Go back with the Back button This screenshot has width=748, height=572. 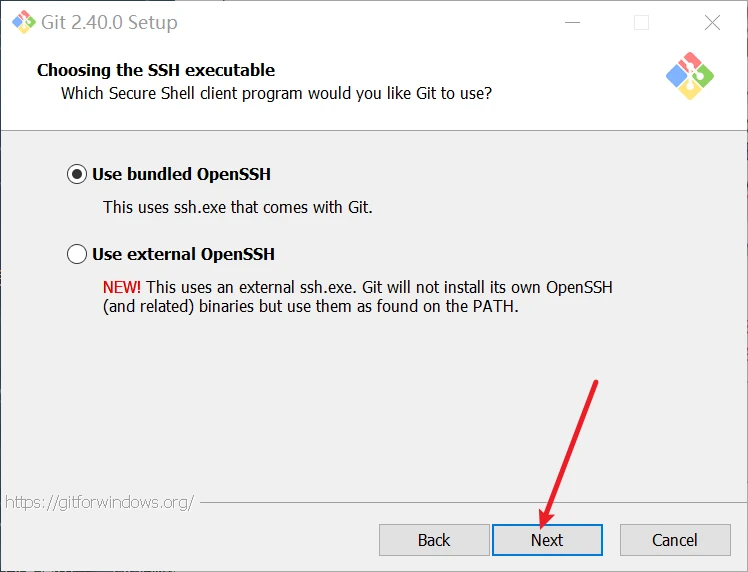434,540
